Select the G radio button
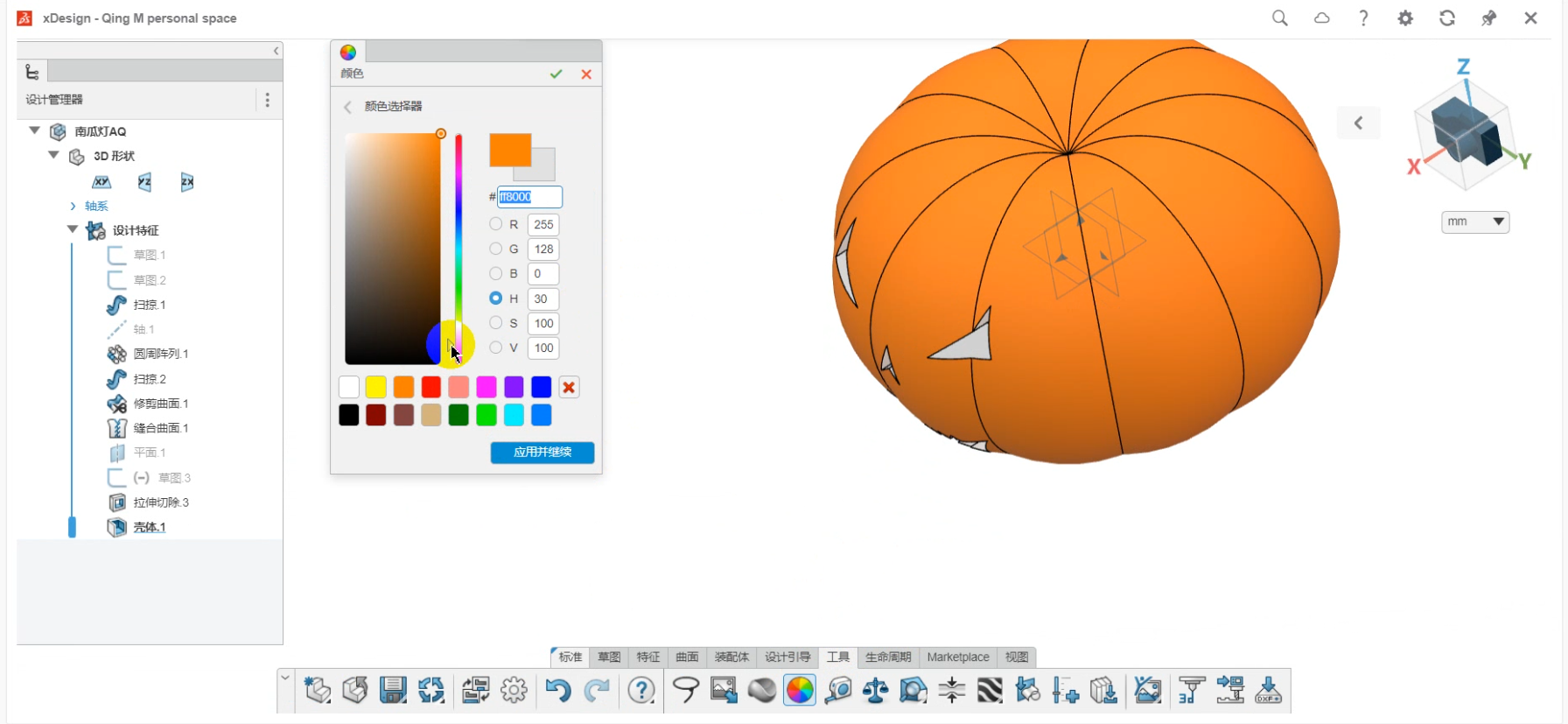The height and width of the screenshot is (724, 1568). point(496,249)
